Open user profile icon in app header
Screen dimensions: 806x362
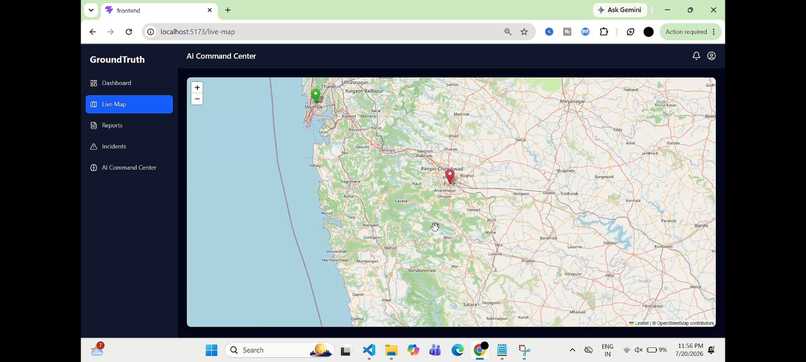coord(711,56)
